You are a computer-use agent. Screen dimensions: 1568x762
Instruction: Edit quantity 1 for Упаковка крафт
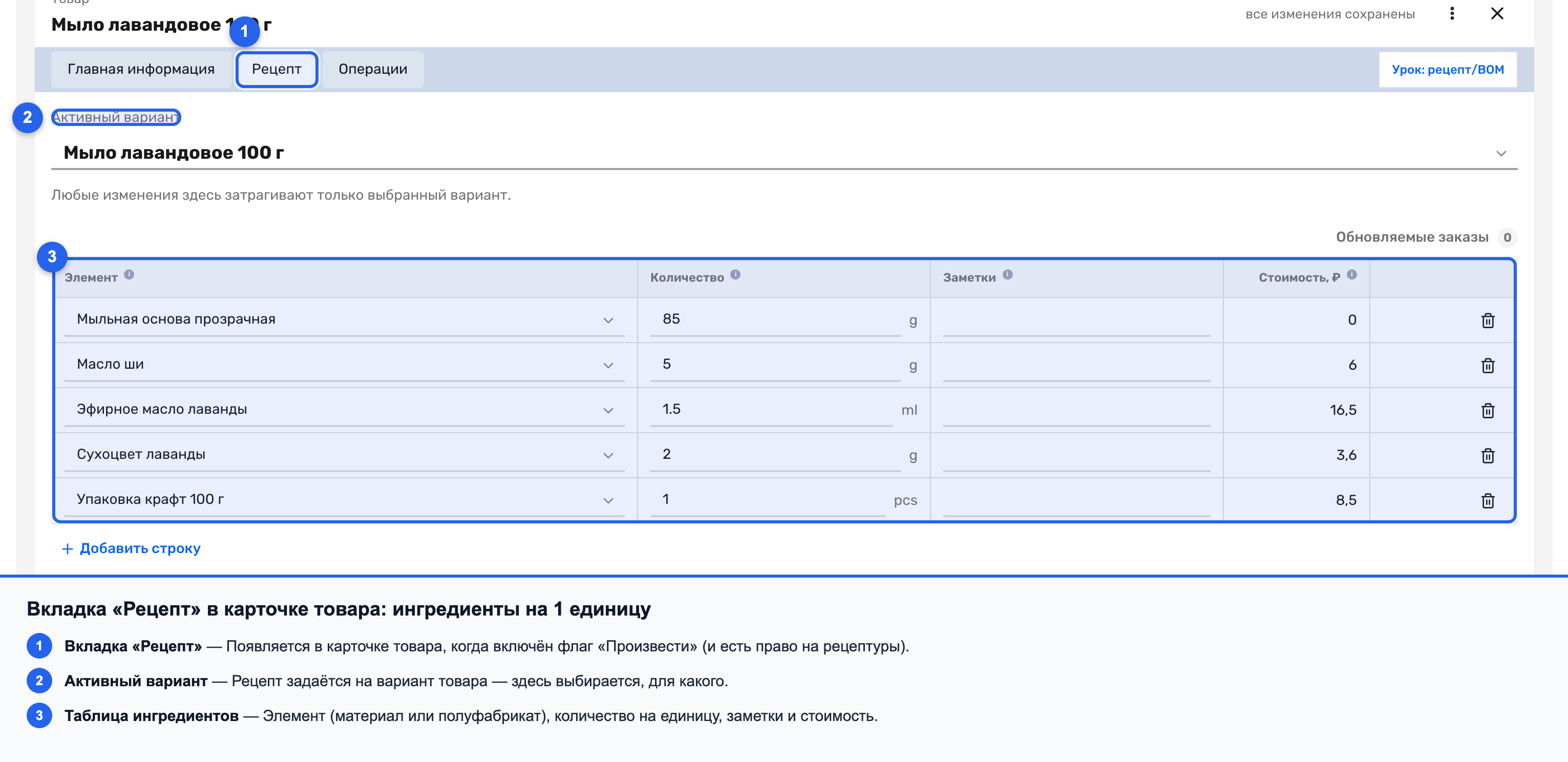tap(767, 500)
